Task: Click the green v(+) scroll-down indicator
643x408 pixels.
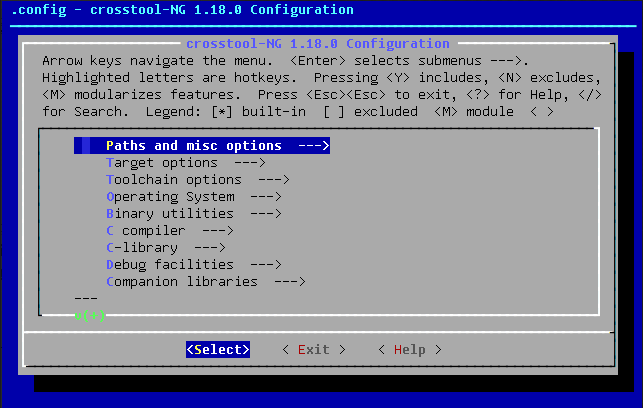Action: 90,315
